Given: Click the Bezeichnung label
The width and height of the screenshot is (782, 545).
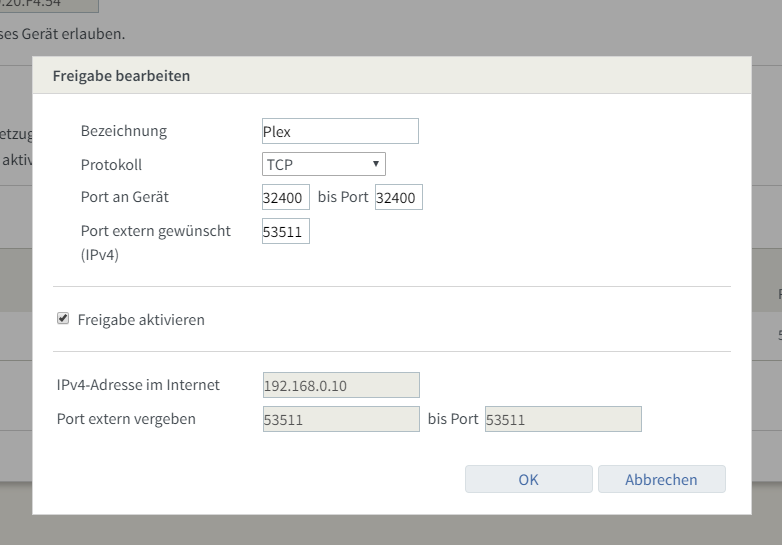Looking at the screenshot, I should [123, 131].
